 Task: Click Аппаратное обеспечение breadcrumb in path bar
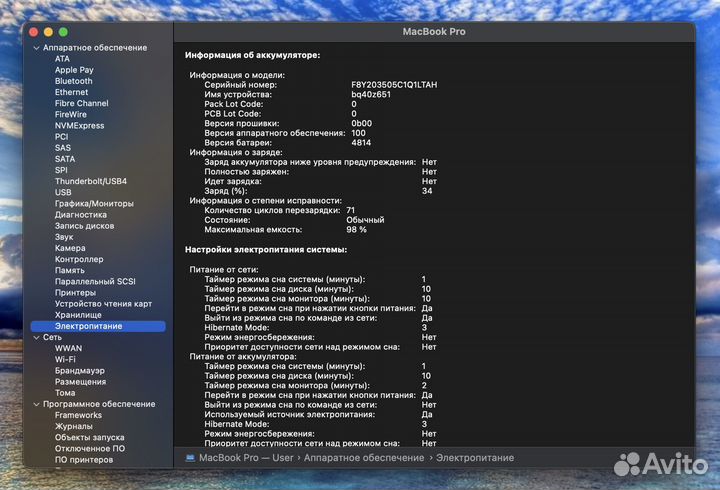(364, 458)
